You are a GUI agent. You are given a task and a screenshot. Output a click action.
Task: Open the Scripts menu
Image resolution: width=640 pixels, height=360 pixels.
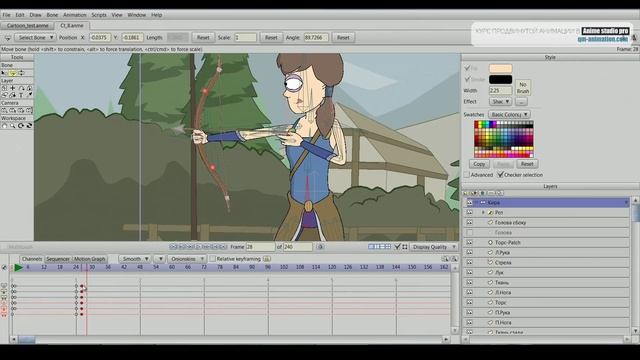tap(99, 15)
